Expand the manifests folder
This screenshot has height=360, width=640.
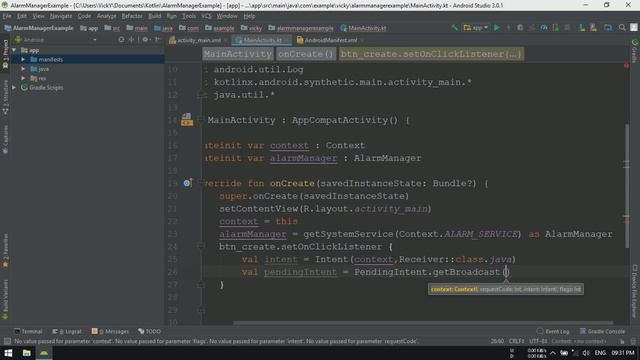point(23,60)
